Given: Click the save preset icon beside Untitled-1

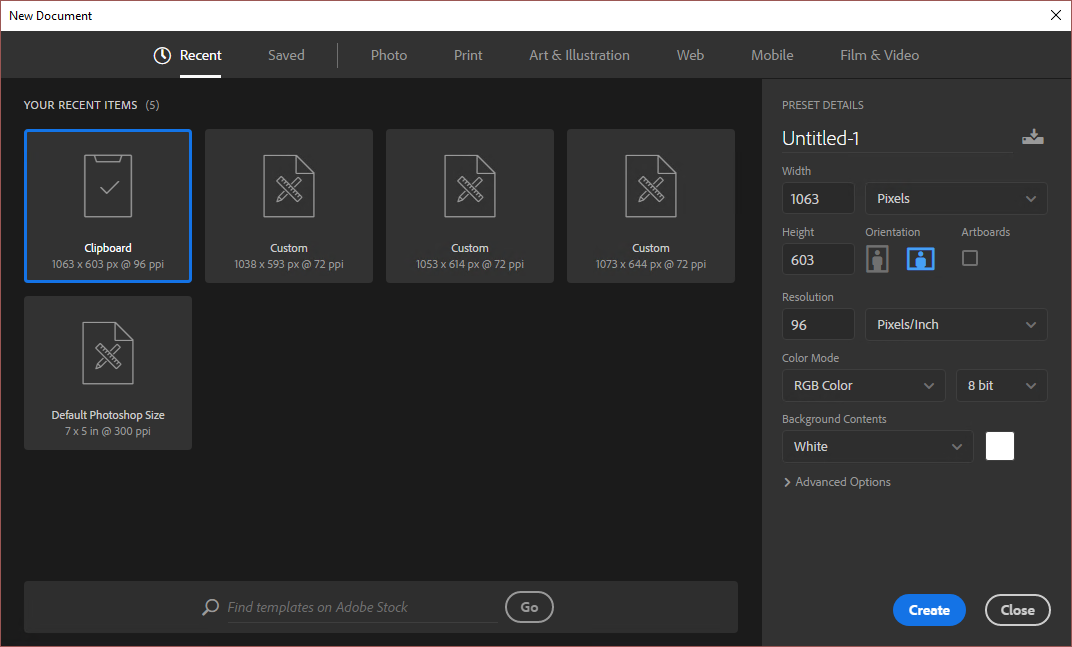Looking at the screenshot, I should click(x=1032, y=137).
